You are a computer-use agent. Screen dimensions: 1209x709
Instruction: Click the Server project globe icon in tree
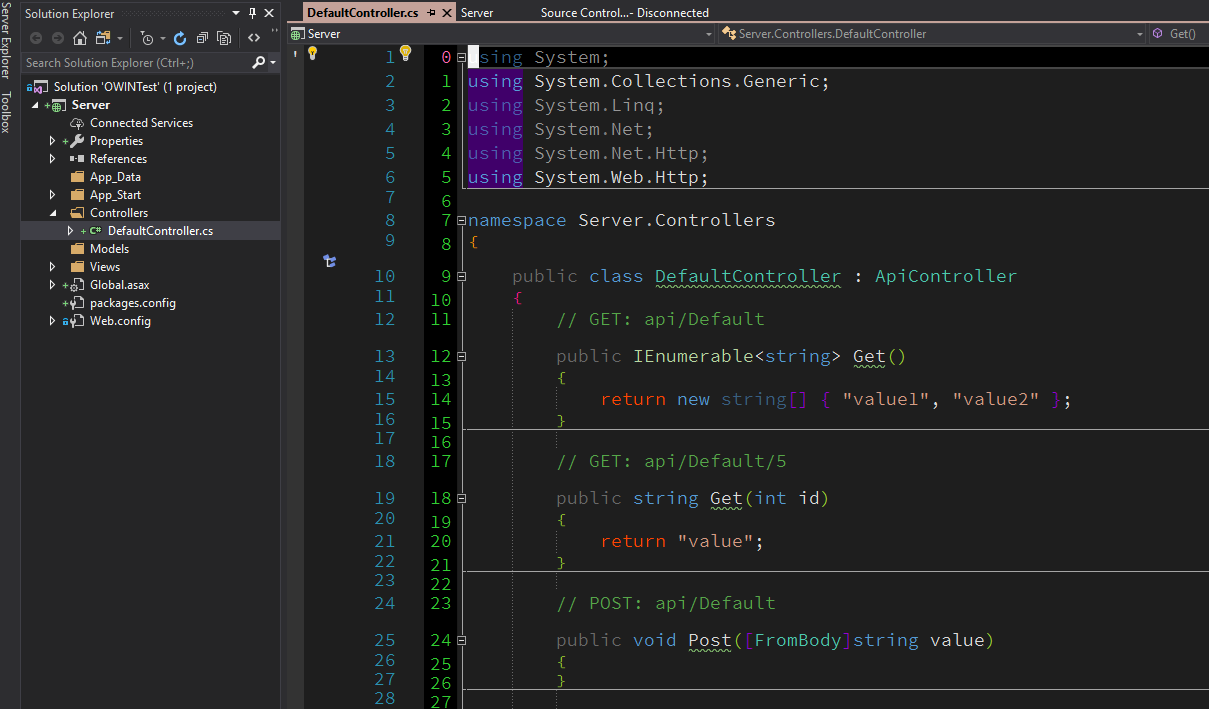[58, 105]
